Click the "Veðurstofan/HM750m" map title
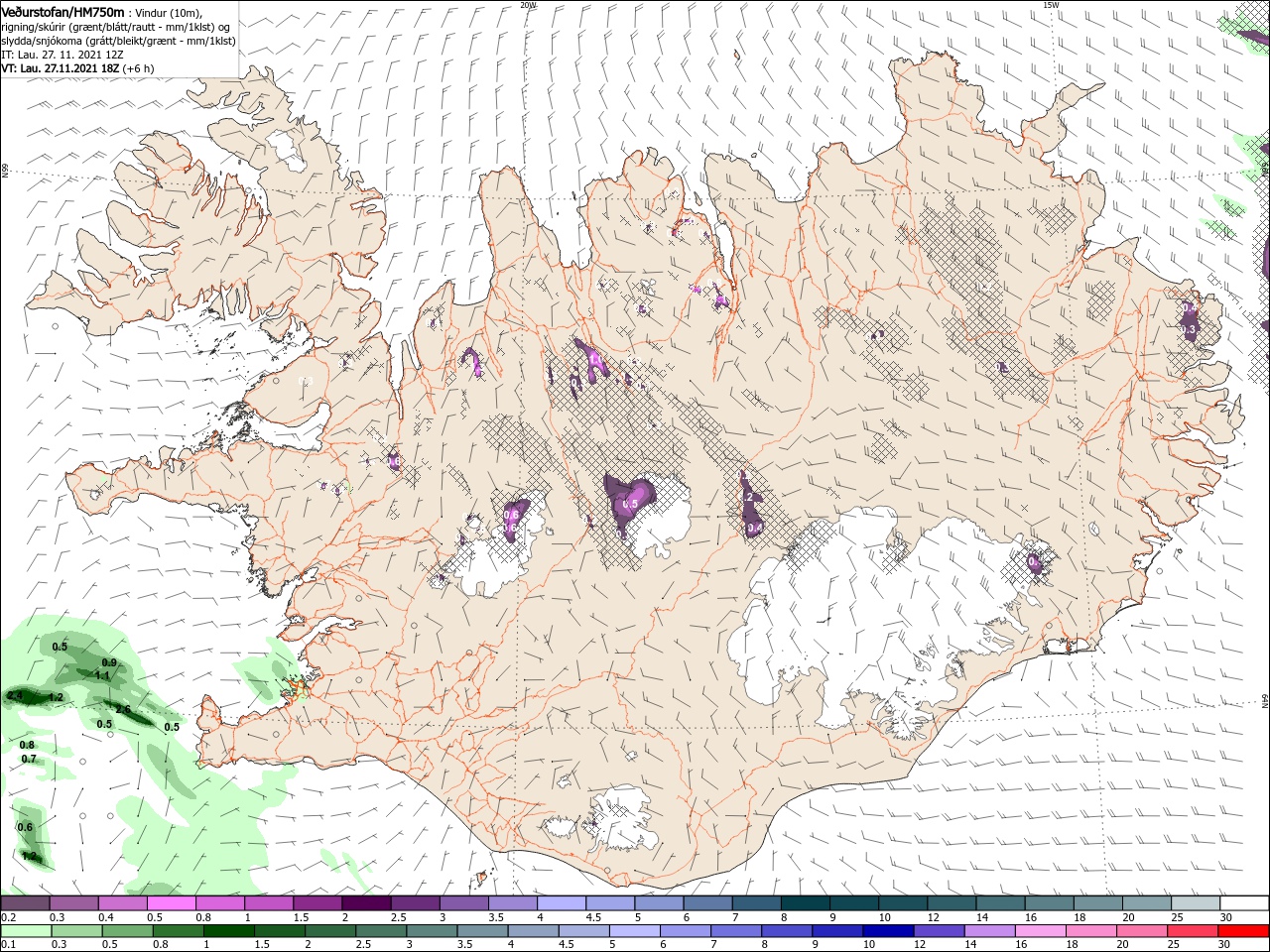Image resolution: width=1270 pixels, height=952 pixels. tap(63, 11)
